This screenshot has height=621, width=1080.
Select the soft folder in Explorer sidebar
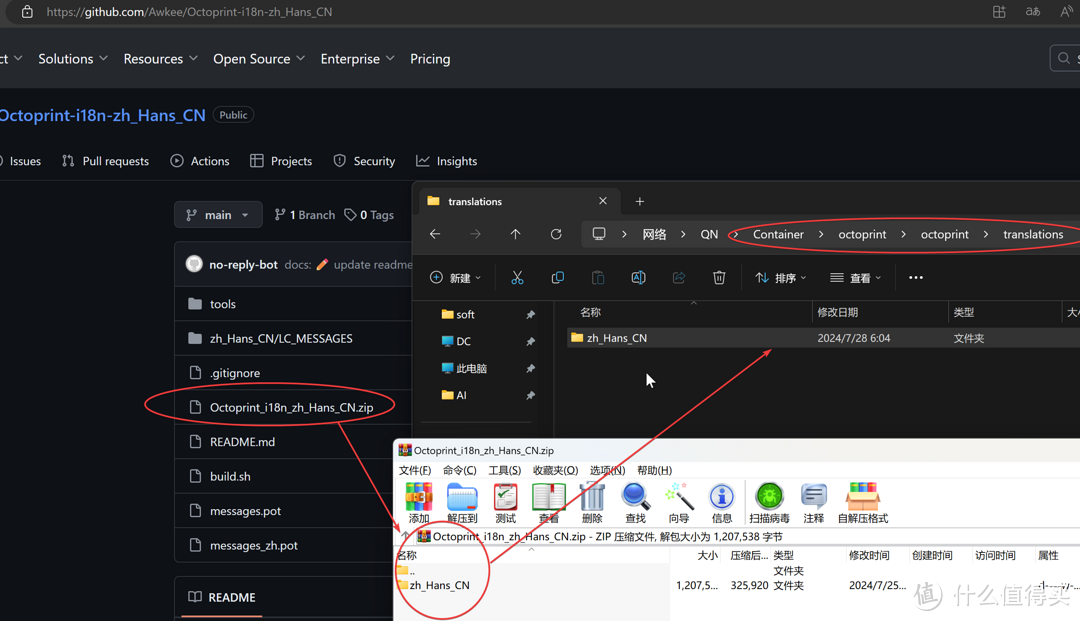465,314
